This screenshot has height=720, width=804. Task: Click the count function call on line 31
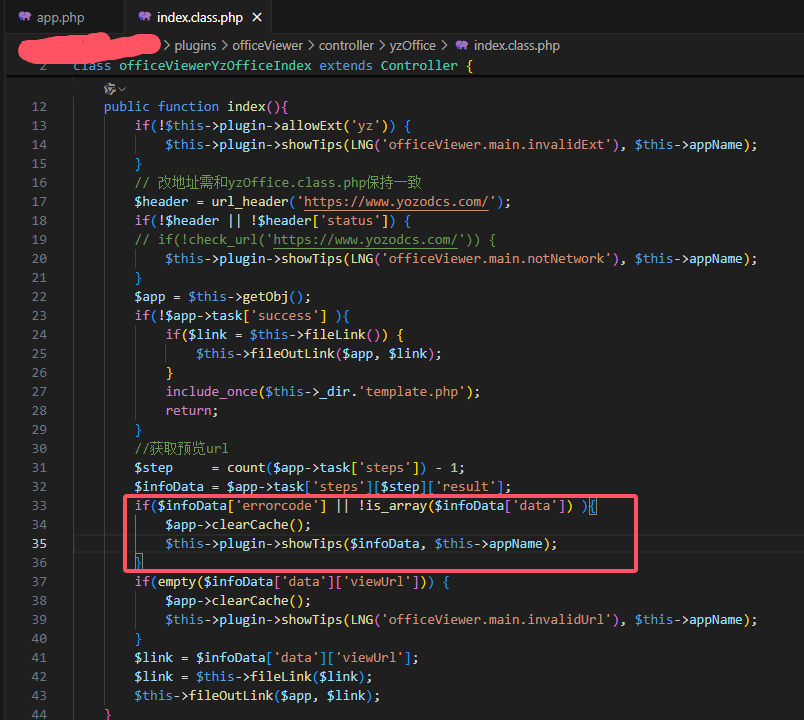246,468
